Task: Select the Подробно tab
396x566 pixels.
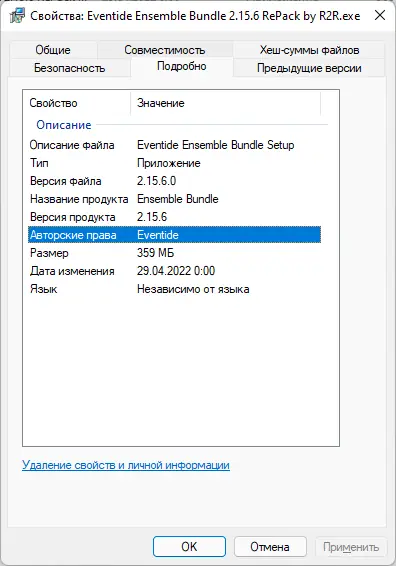Action: point(182,66)
